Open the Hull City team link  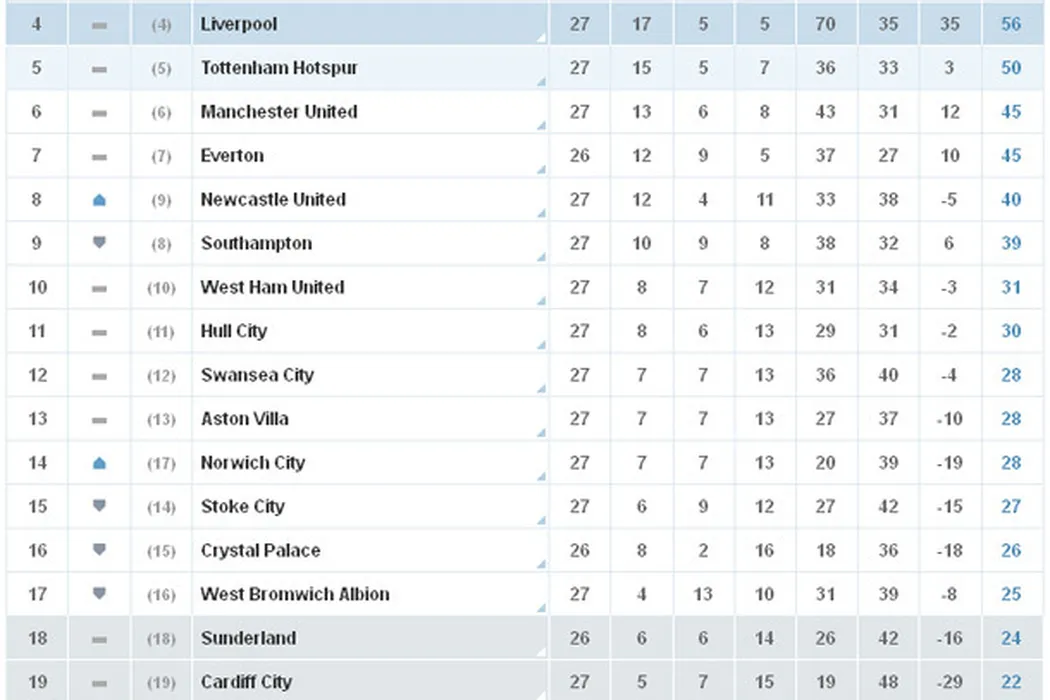pyautogui.click(x=234, y=331)
